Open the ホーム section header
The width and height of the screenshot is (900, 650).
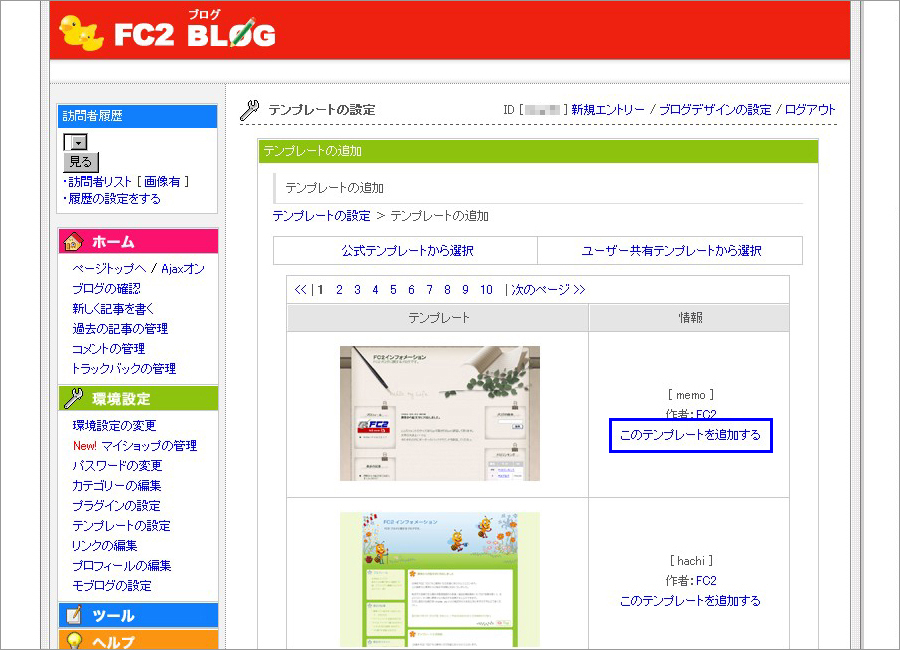(138, 241)
